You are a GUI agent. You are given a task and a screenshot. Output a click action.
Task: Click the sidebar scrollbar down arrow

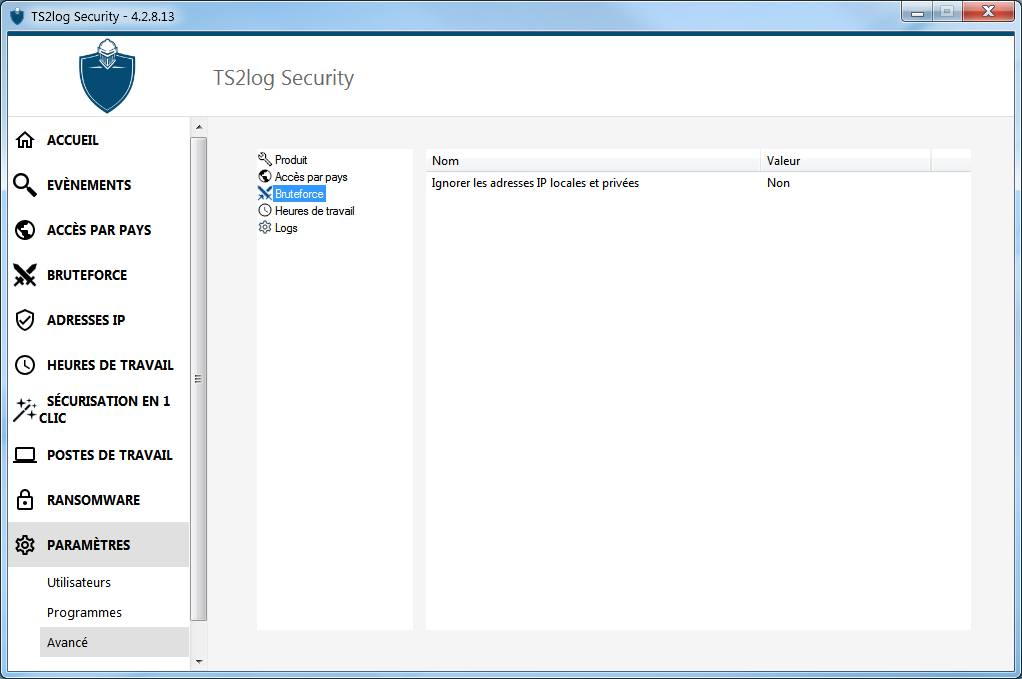[x=199, y=661]
